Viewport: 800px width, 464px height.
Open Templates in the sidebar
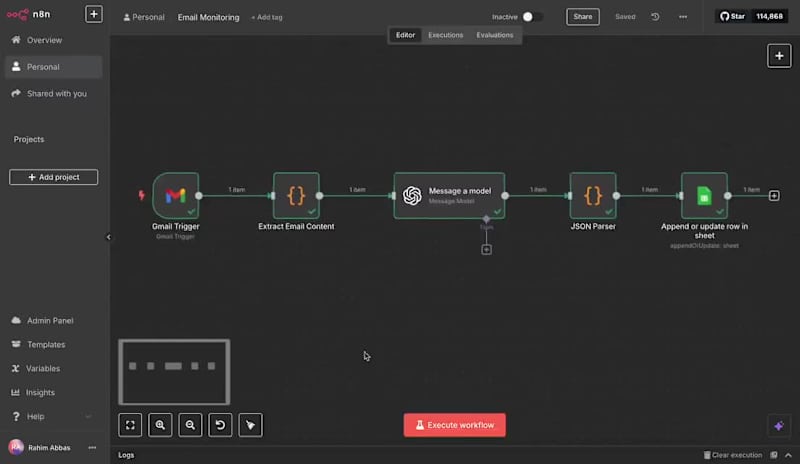point(54,345)
